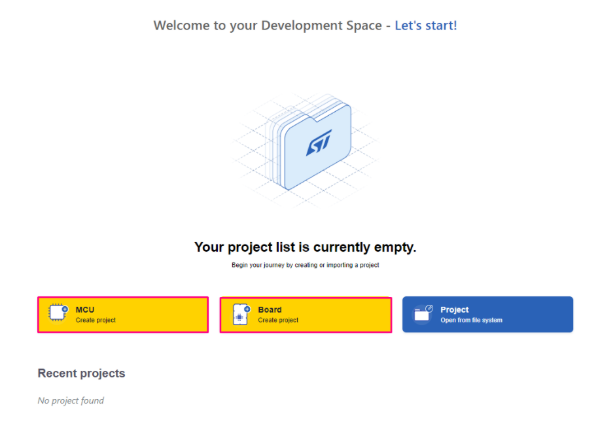Click the Project folder icon

(x=423, y=313)
